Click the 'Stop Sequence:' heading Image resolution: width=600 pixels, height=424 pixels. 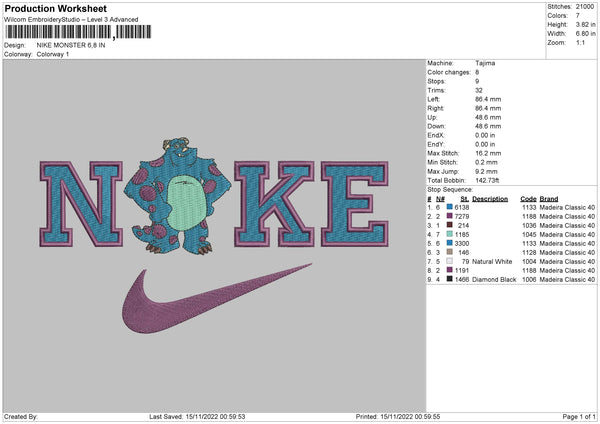coord(450,190)
